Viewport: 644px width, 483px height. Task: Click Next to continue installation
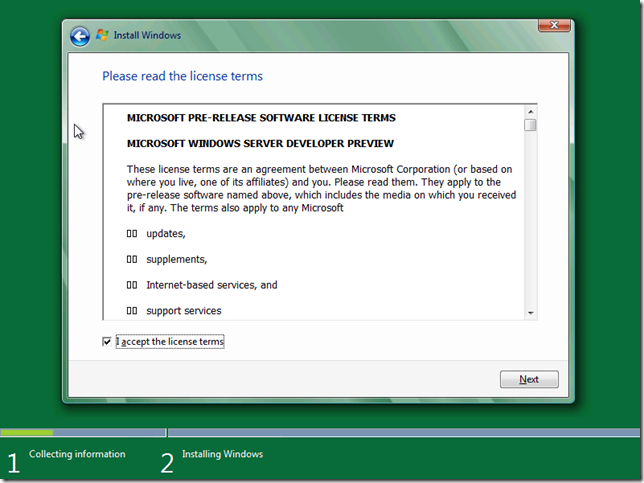tap(529, 379)
